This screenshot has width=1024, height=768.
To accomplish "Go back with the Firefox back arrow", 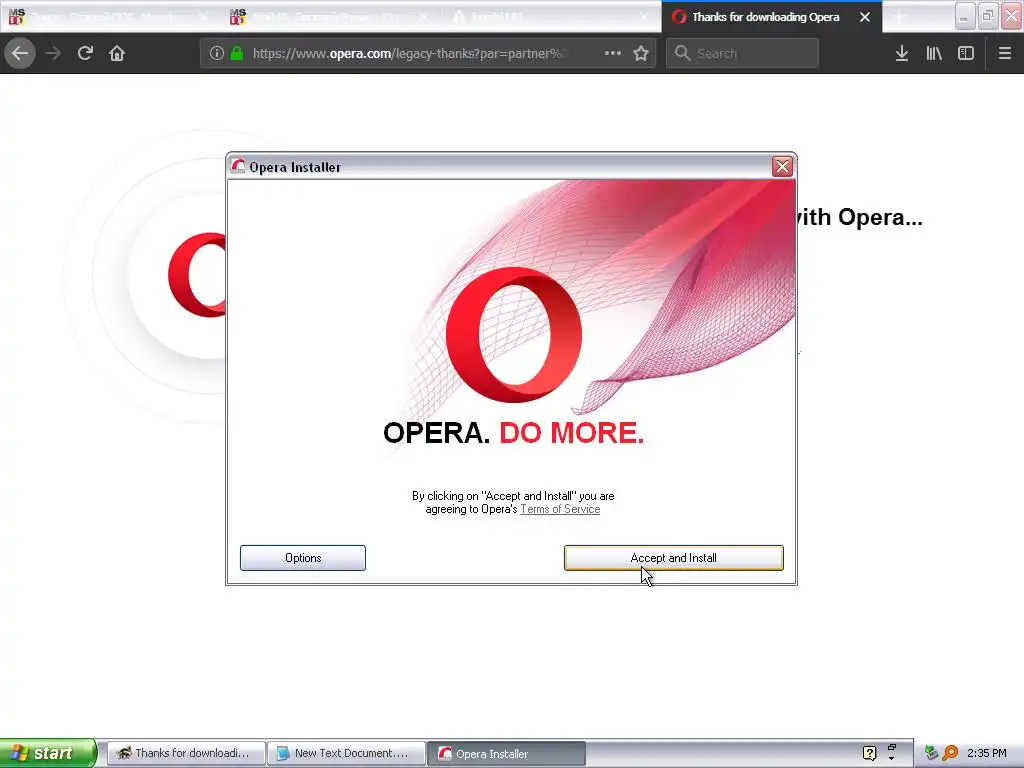I will (x=20, y=53).
